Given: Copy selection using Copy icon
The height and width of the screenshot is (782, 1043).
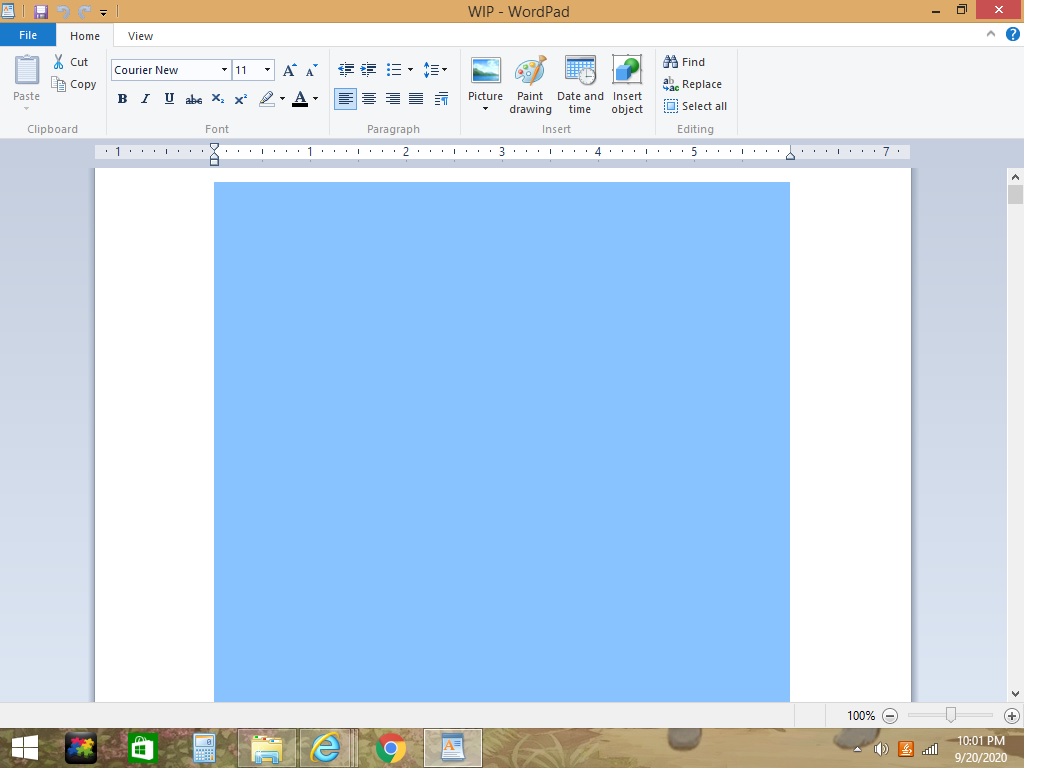Looking at the screenshot, I should pyautogui.click(x=59, y=85).
